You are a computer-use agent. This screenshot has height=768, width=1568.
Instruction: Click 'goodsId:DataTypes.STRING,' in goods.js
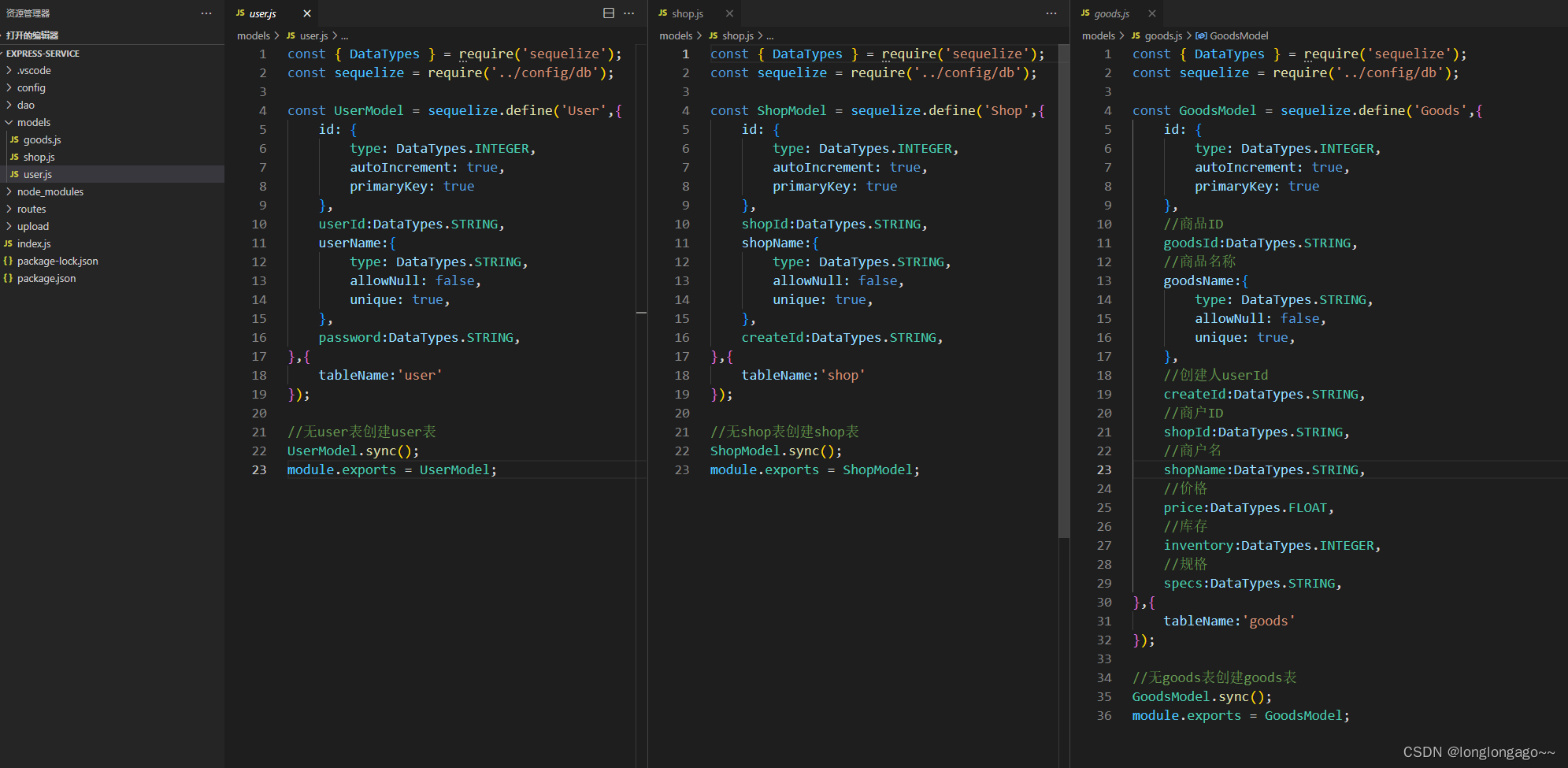[1261, 243]
